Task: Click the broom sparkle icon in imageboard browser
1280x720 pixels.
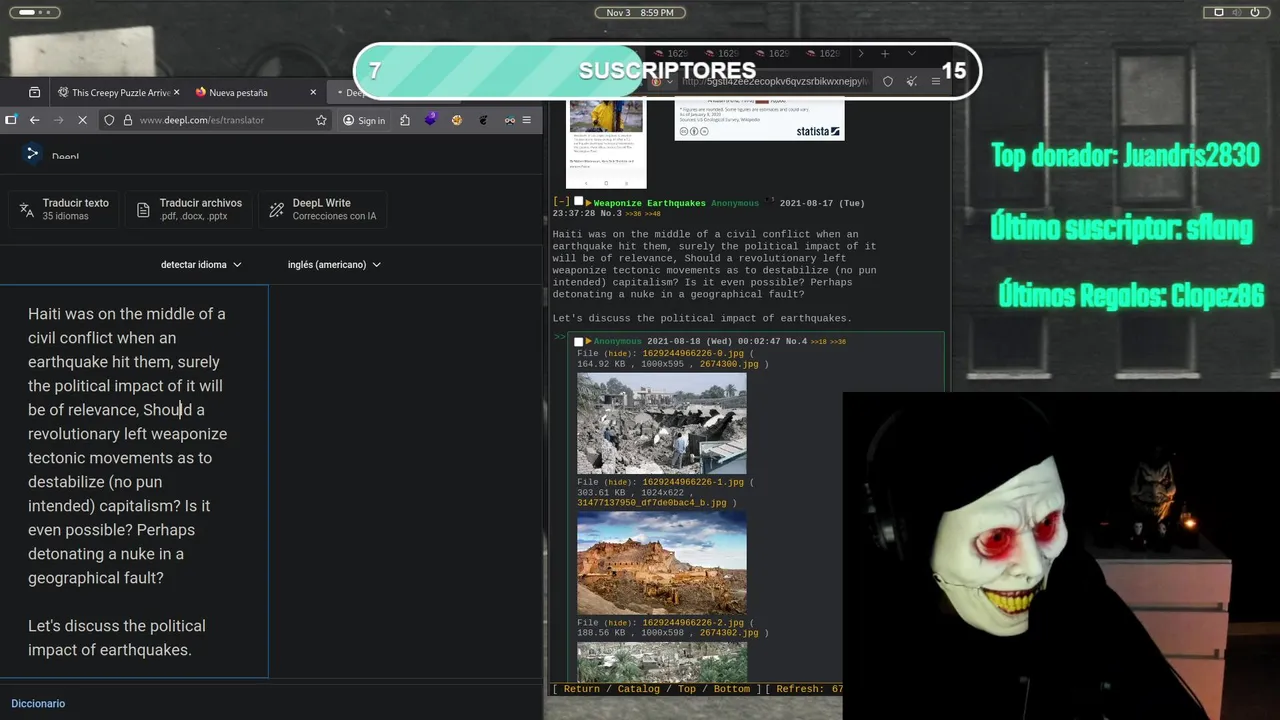Action: (x=911, y=81)
